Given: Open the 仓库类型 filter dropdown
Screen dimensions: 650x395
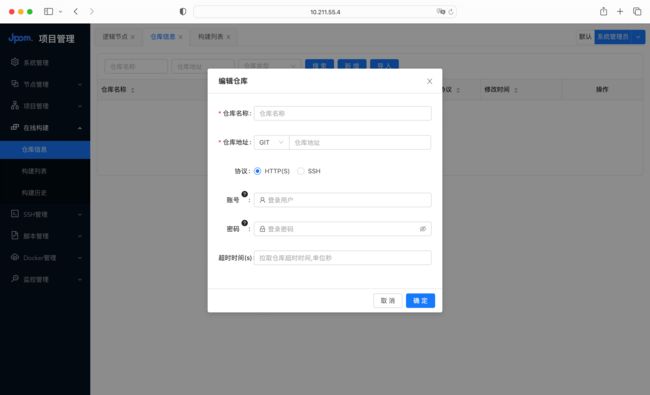Looking at the screenshot, I should (x=269, y=66).
